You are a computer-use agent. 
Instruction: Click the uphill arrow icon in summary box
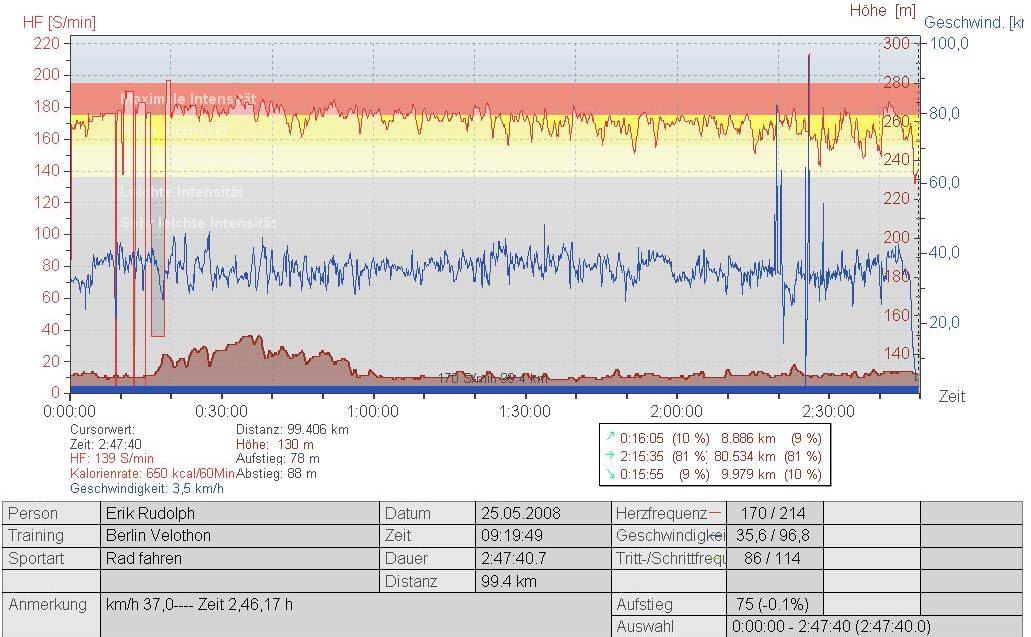coord(610,438)
